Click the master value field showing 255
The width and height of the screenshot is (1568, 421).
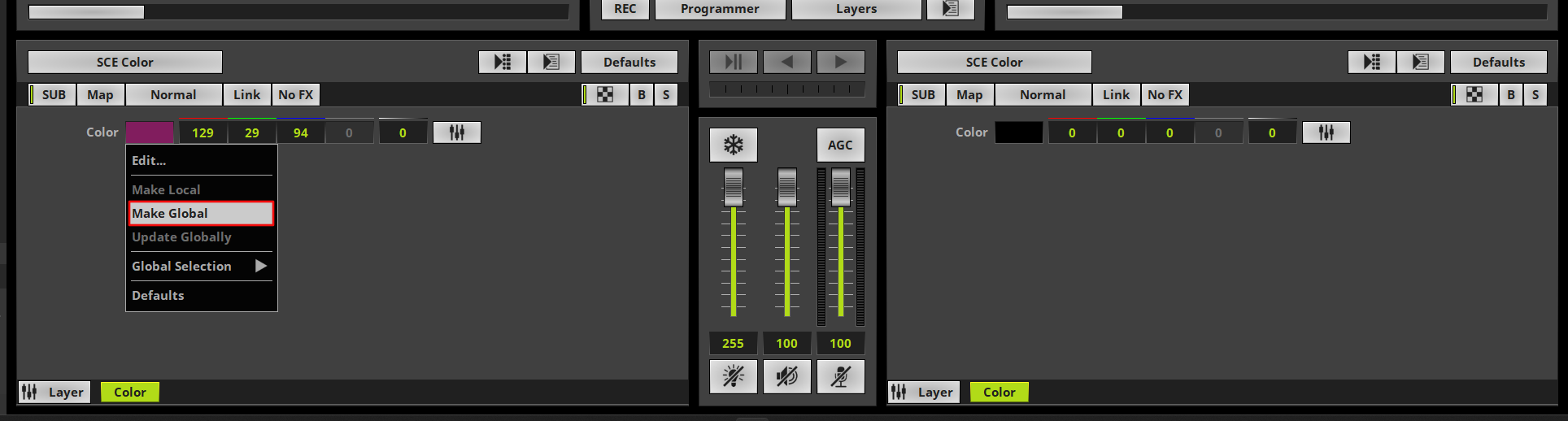click(734, 344)
